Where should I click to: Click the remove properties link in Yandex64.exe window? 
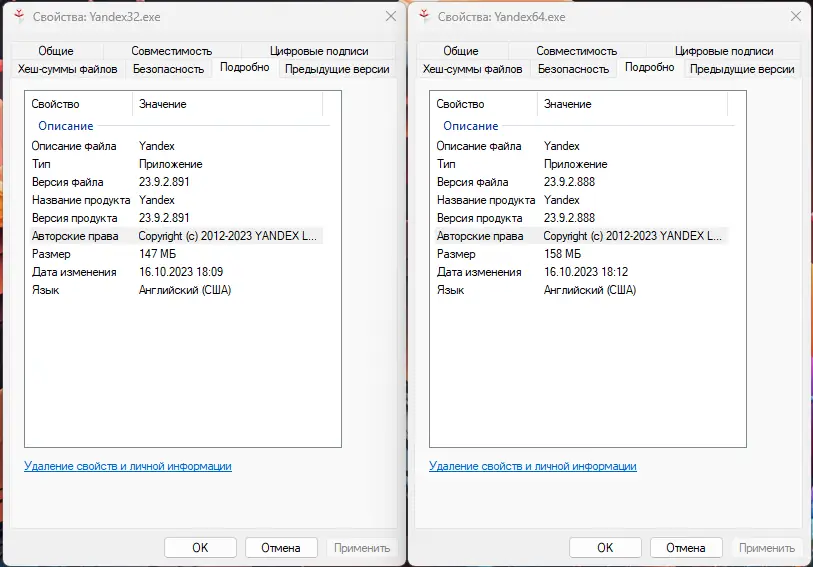tap(532, 466)
